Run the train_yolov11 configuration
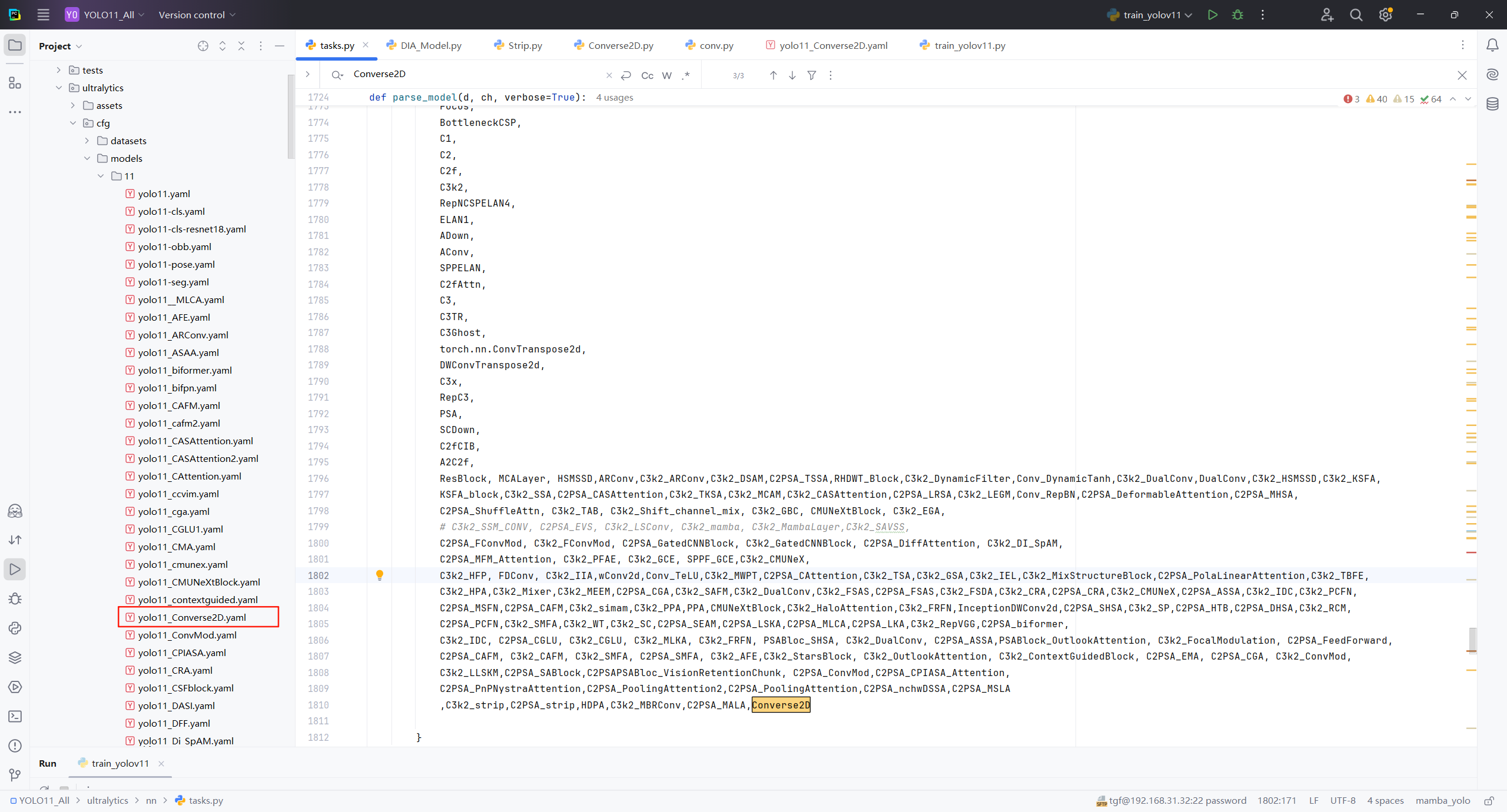1507x812 pixels. [x=1212, y=15]
